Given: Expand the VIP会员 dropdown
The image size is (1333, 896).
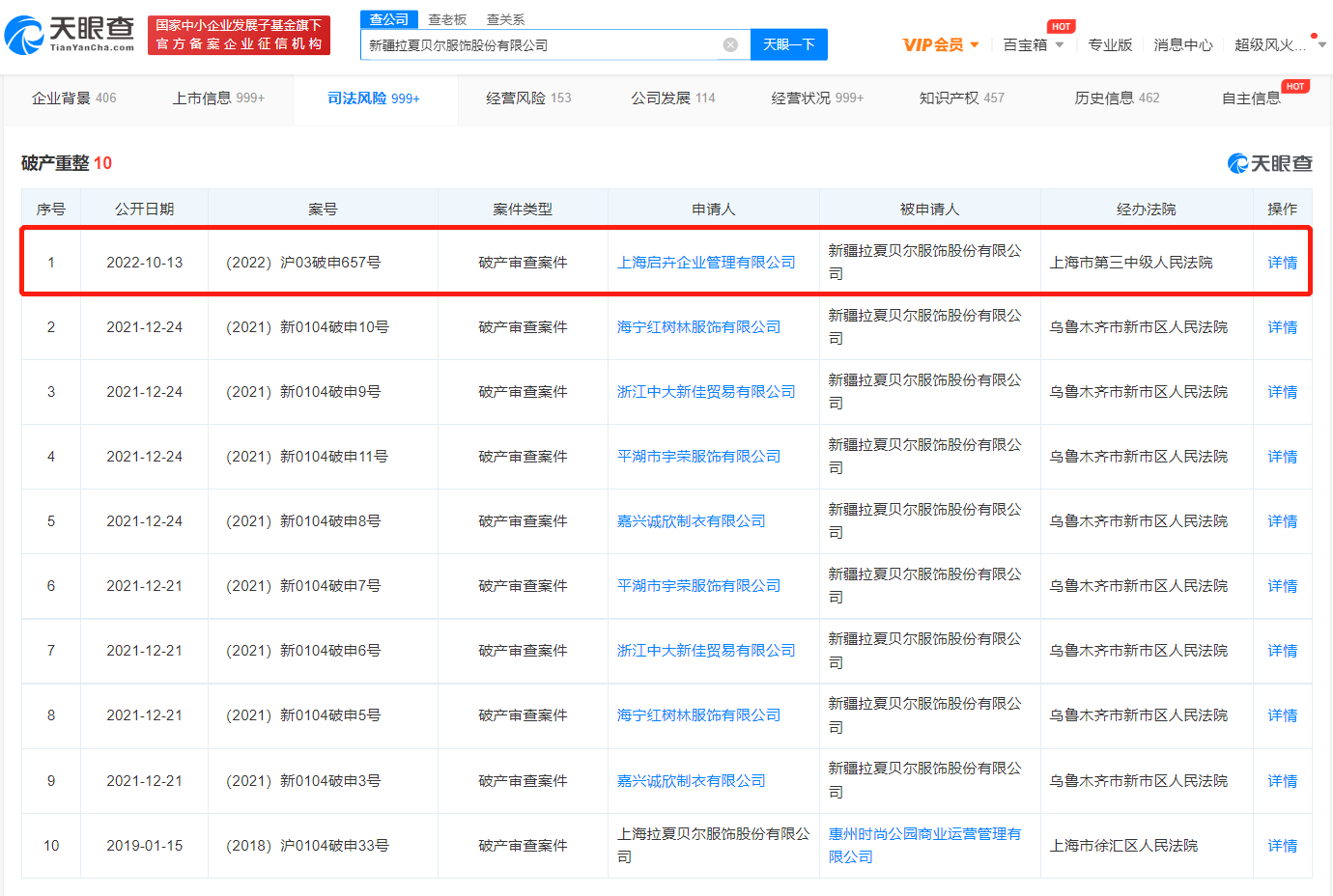Looking at the screenshot, I should 941,44.
